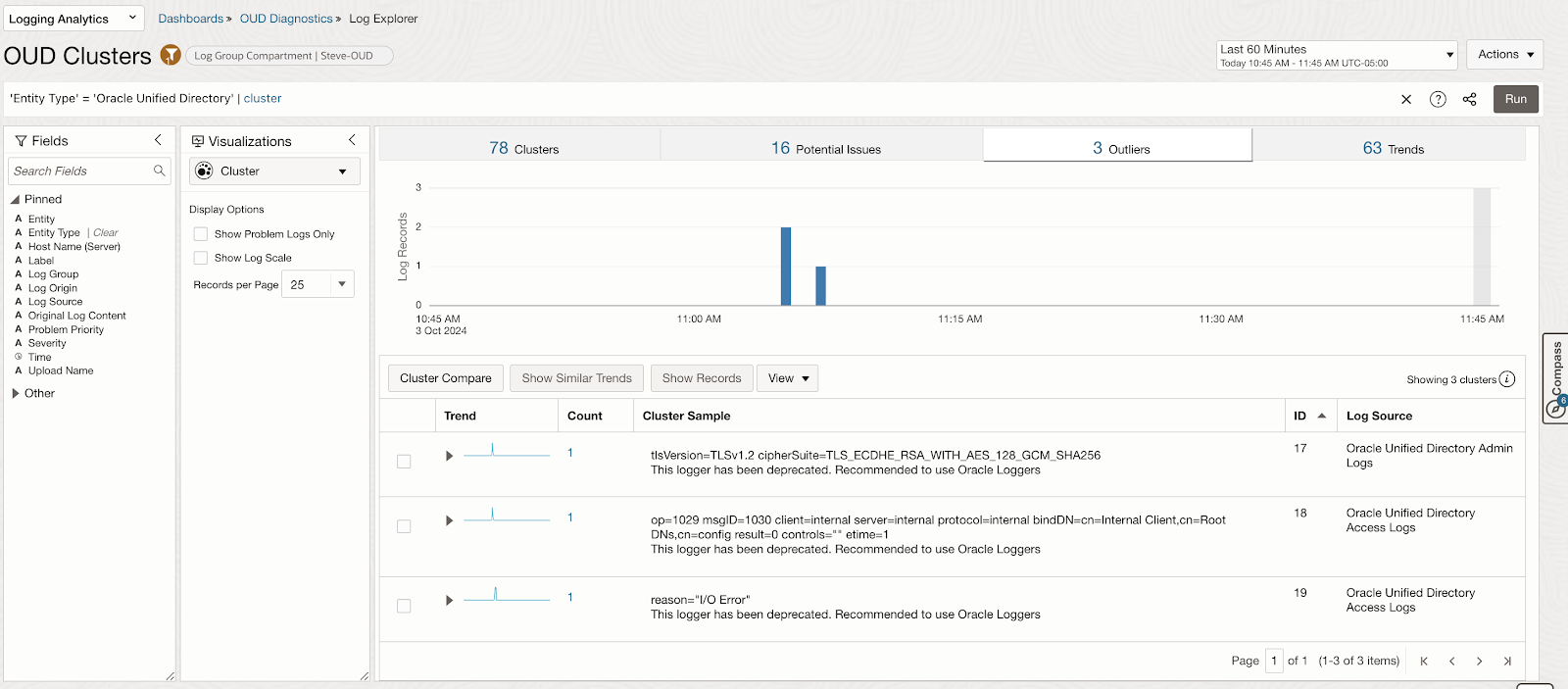Open the OUD Diagnostics breadcrumb link
The image size is (1568, 689).
click(286, 19)
